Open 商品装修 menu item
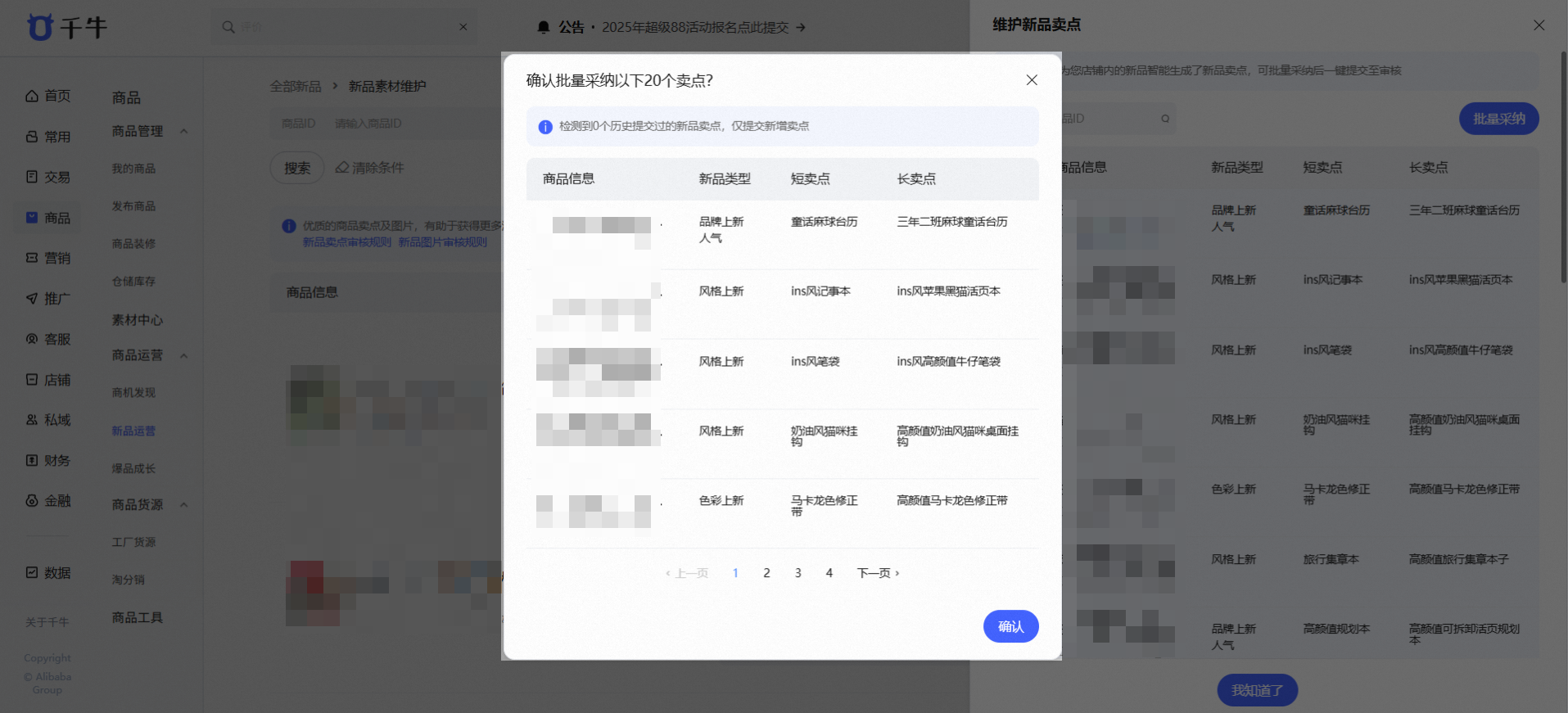Viewport: 1568px width, 713px height. point(133,244)
